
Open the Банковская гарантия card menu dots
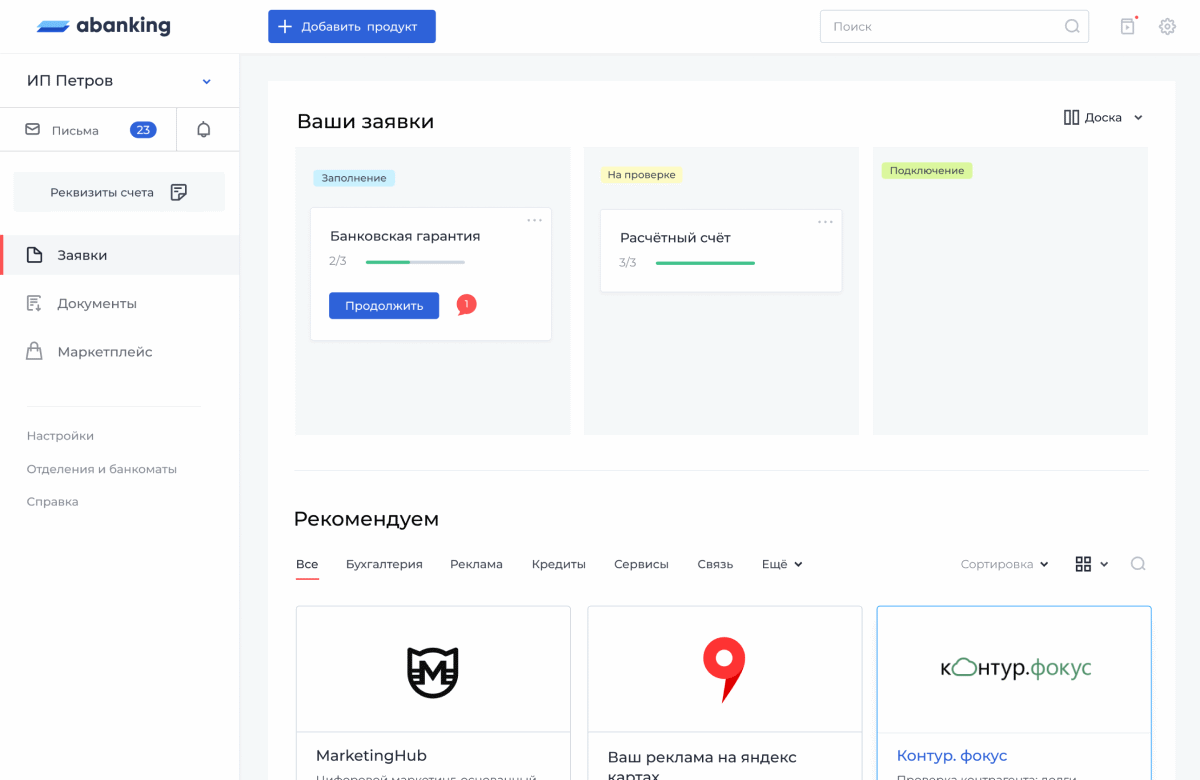pos(535,220)
